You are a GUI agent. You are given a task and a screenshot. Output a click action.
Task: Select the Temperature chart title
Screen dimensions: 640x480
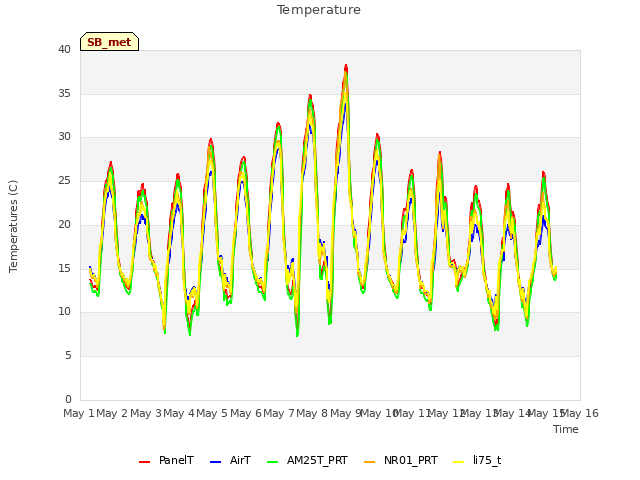click(x=319, y=10)
